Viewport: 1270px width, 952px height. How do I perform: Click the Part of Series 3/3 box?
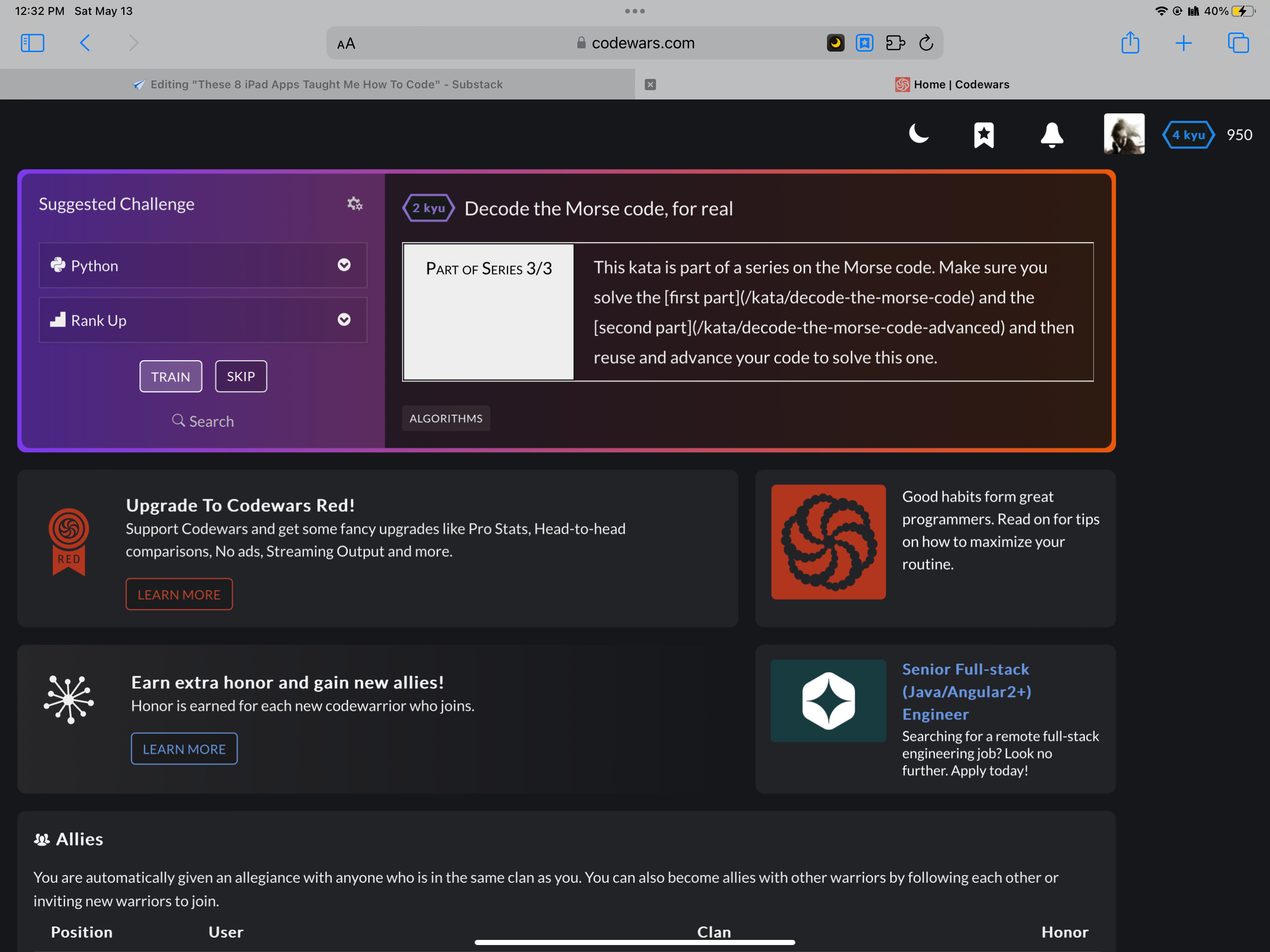click(x=488, y=312)
